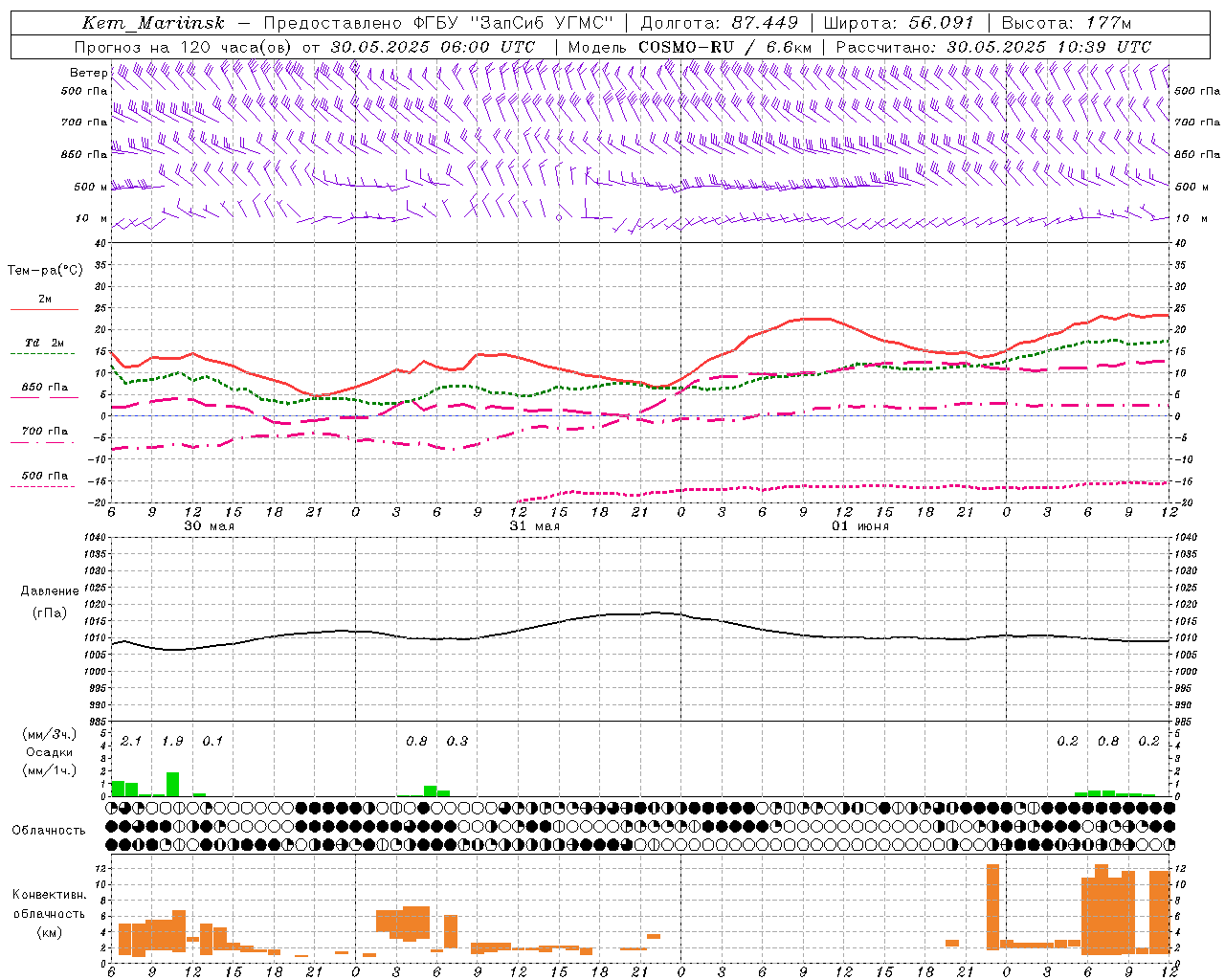Click the Td 2м dew point legend label
This screenshot has height=980, width=1225.
pos(45,343)
